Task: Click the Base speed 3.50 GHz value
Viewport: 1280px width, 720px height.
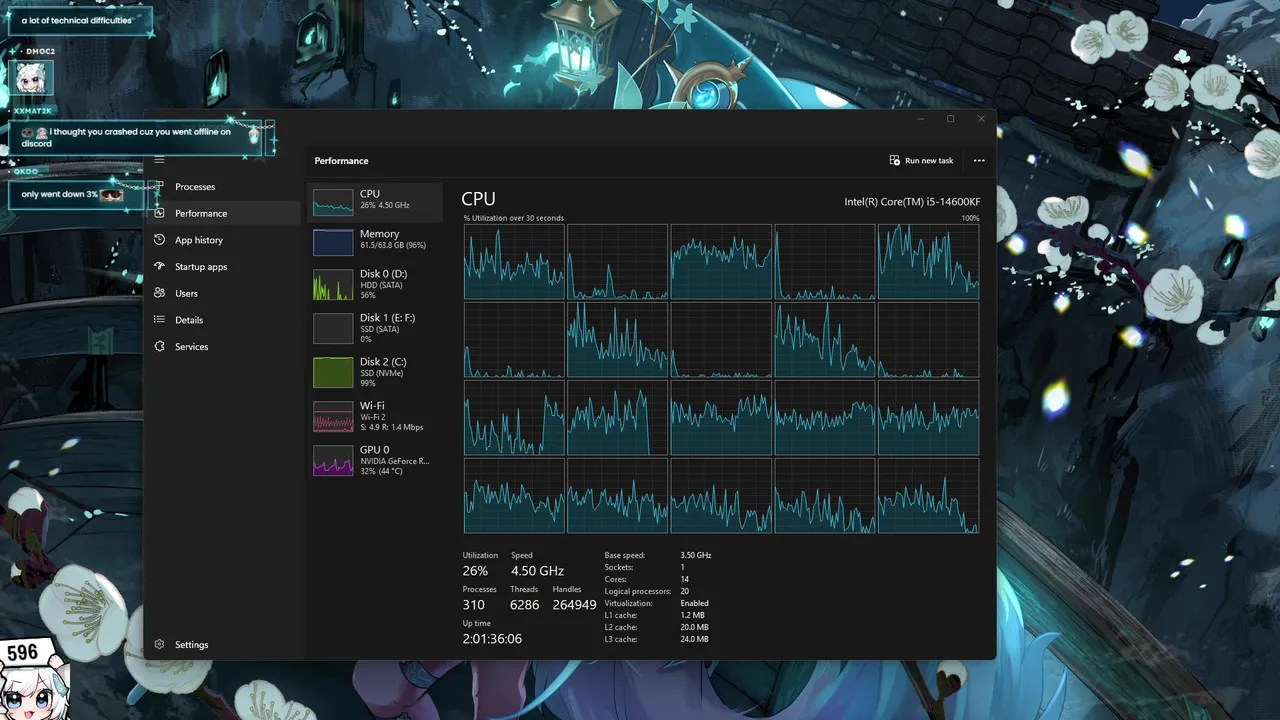Action: [x=696, y=555]
